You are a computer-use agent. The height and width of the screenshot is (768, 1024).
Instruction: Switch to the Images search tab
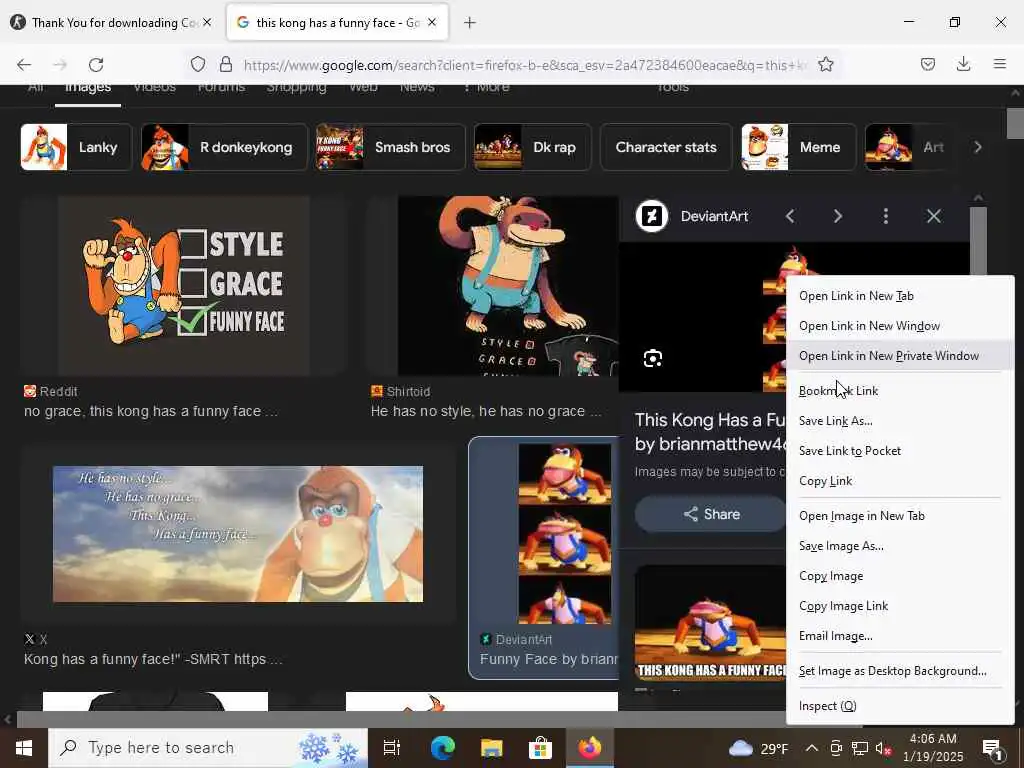coord(88,89)
